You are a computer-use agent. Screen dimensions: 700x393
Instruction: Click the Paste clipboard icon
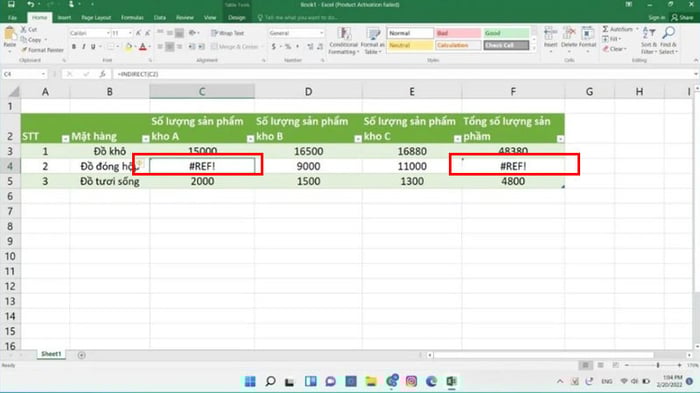[x=9, y=34]
